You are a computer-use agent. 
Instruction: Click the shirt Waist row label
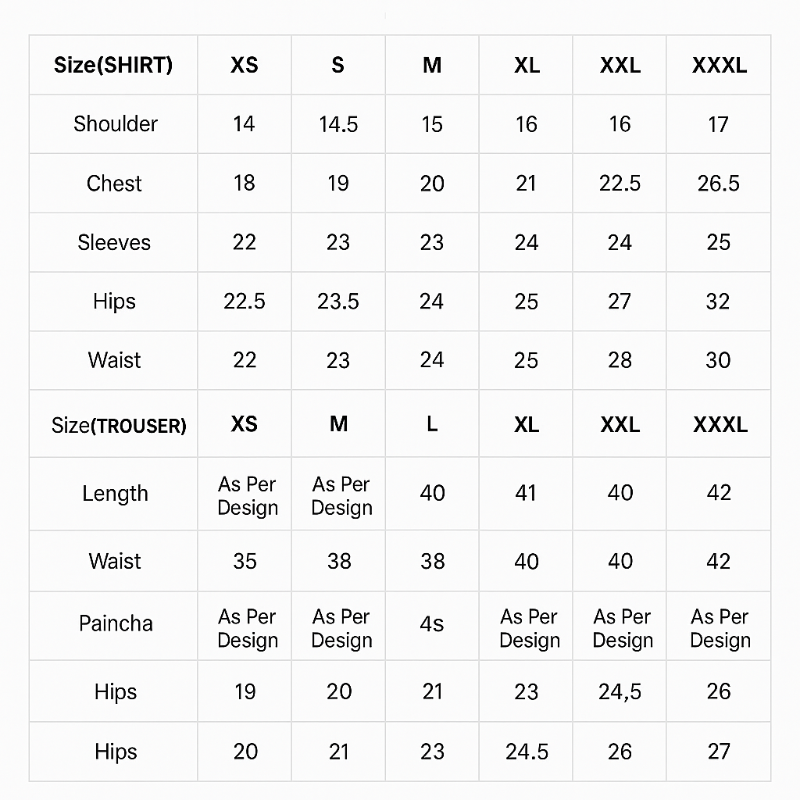tap(114, 360)
